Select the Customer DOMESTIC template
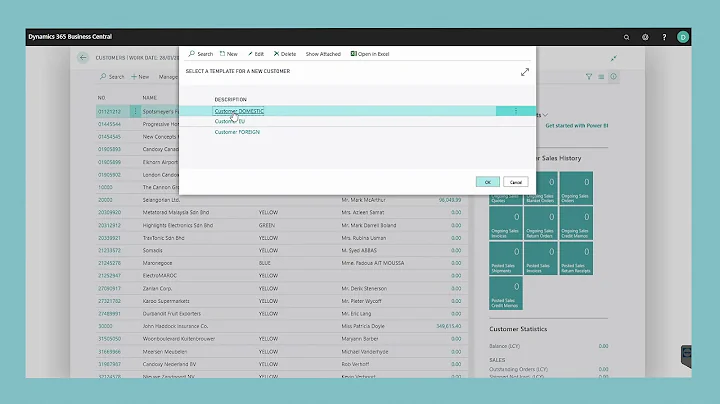The height and width of the screenshot is (404, 720). (239, 111)
